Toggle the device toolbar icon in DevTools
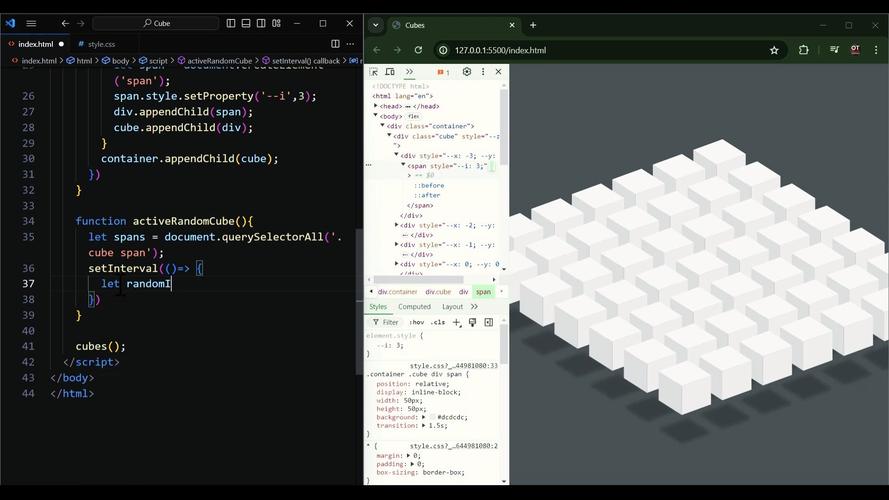This screenshot has height=500, width=889. click(390, 72)
